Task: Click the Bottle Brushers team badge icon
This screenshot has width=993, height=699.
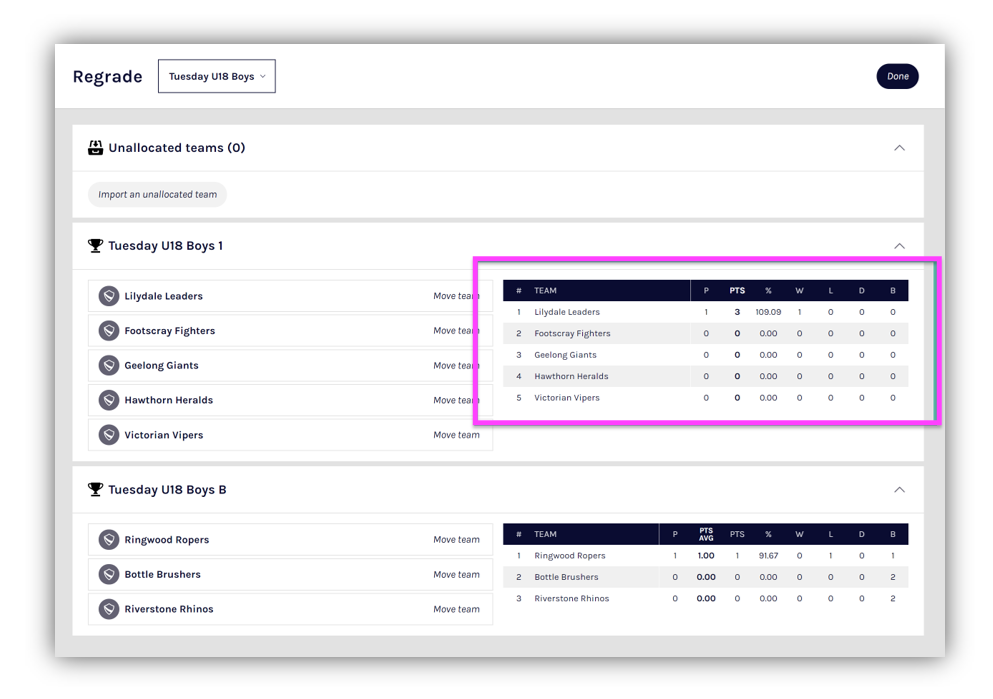Action: pyautogui.click(x=109, y=574)
